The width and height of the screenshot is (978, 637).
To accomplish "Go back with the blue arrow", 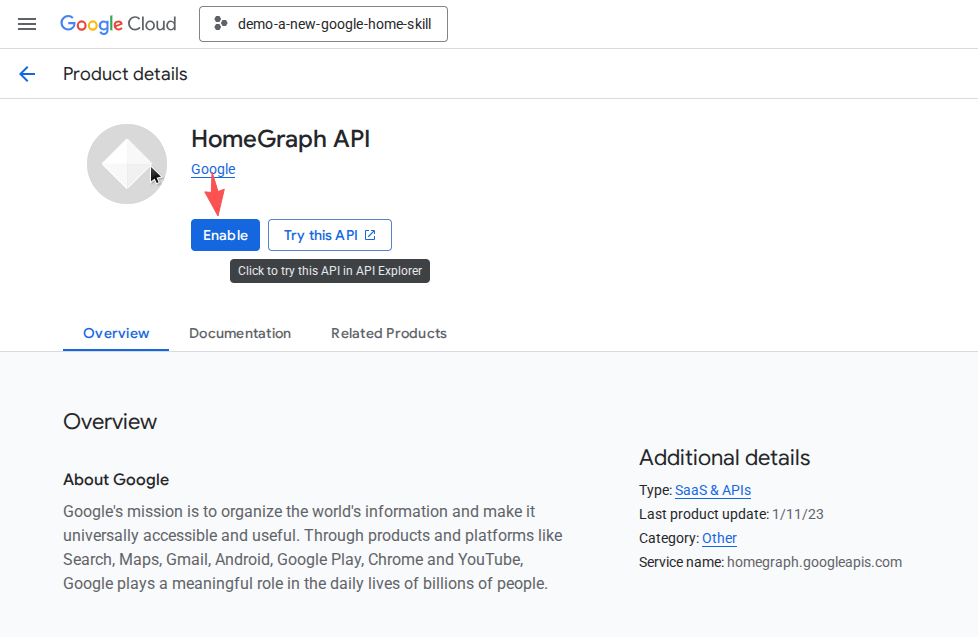I will [x=27, y=74].
